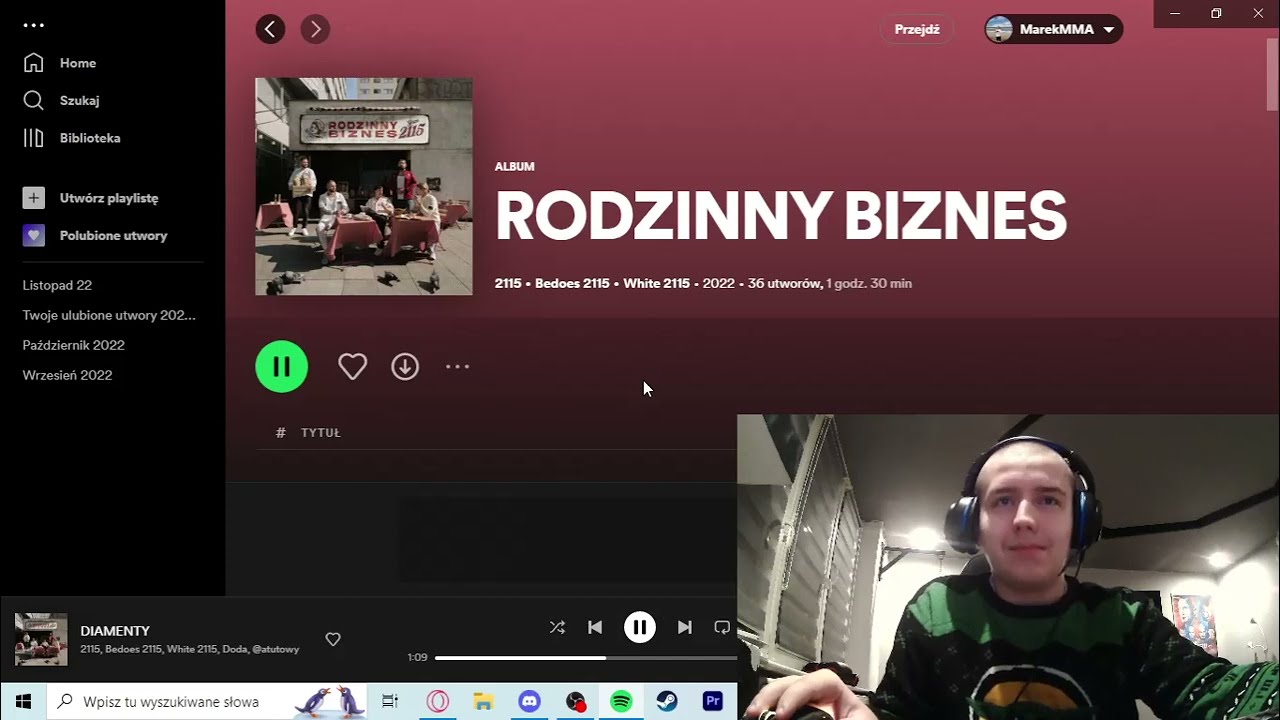Open Szukaj search page
1280x720 pixels.
click(x=61, y=100)
